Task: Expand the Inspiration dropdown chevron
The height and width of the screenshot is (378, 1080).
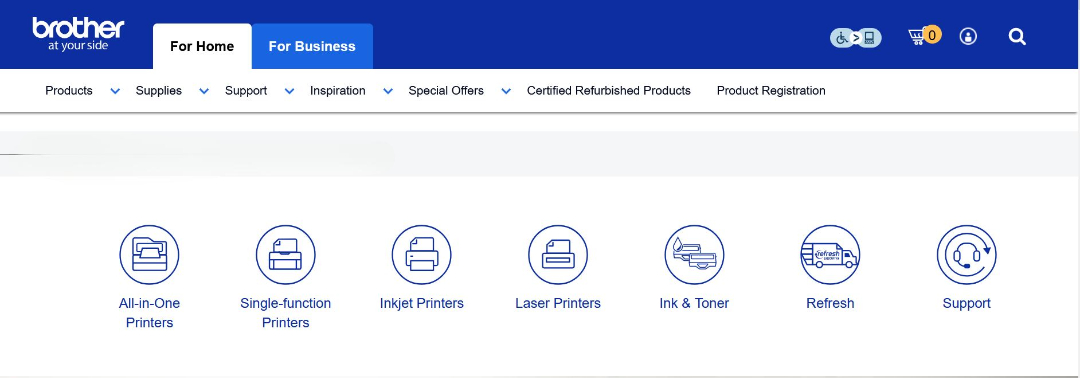Action: click(388, 91)
